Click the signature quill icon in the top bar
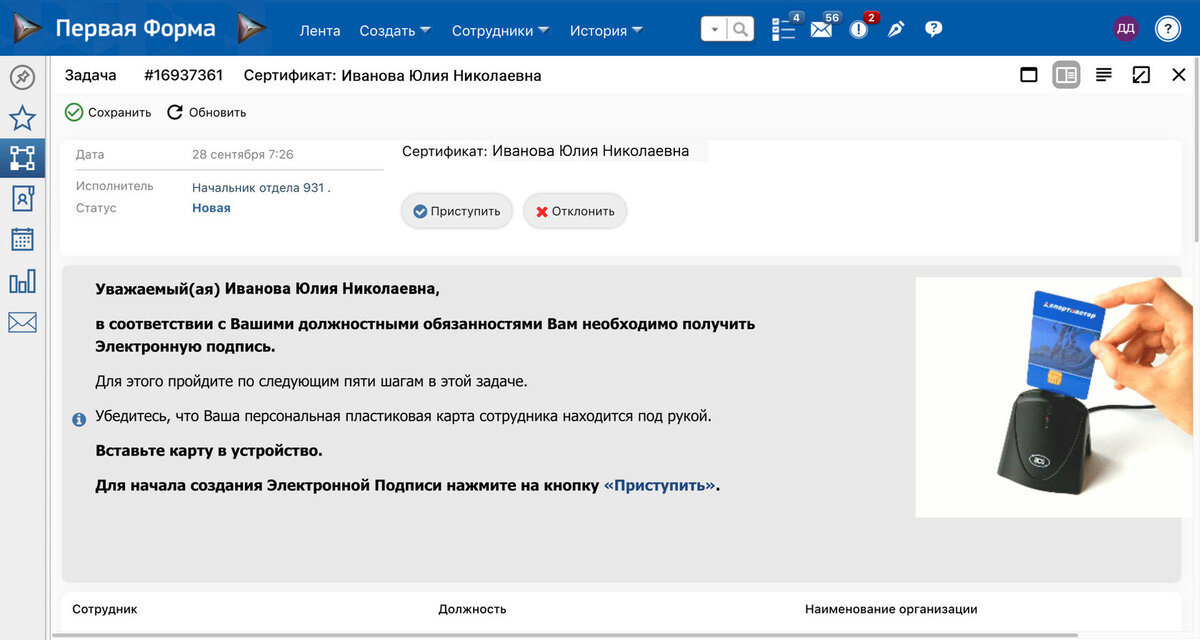Image resolution: width=1200 pixels, height=640 pixels. (895, 29)
